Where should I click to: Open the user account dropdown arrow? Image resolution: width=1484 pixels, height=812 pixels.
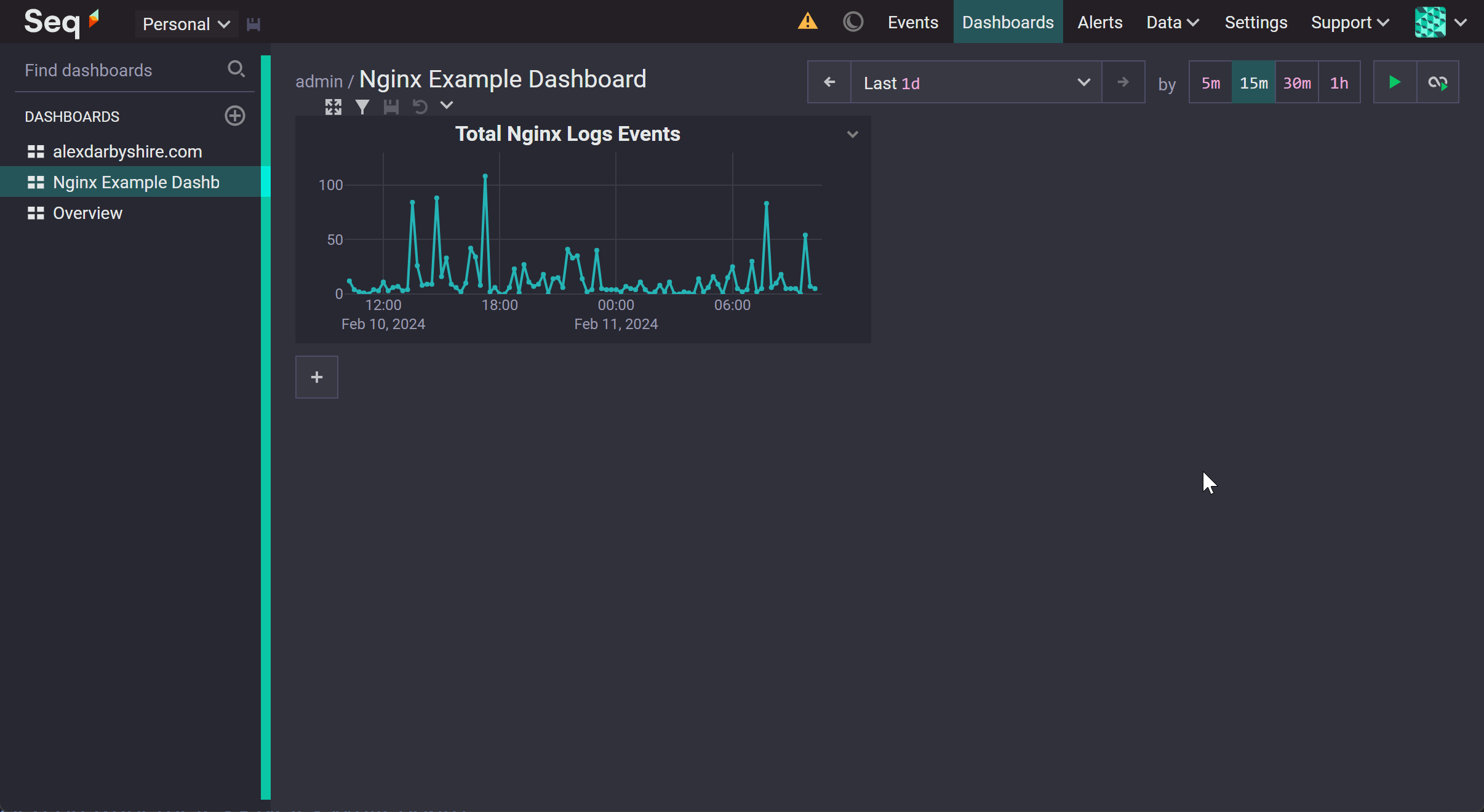click(1461, 23)
